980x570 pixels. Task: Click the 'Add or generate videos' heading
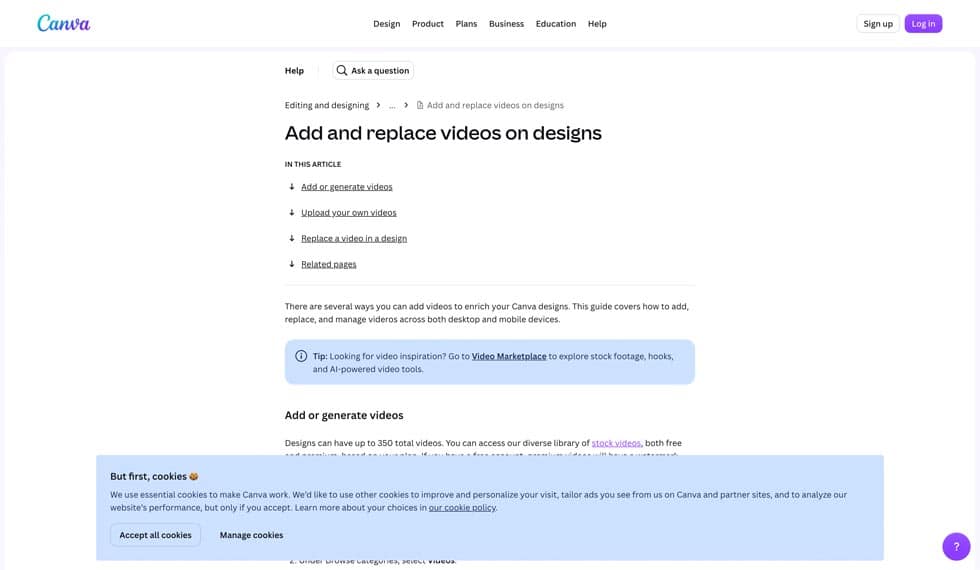344,415
